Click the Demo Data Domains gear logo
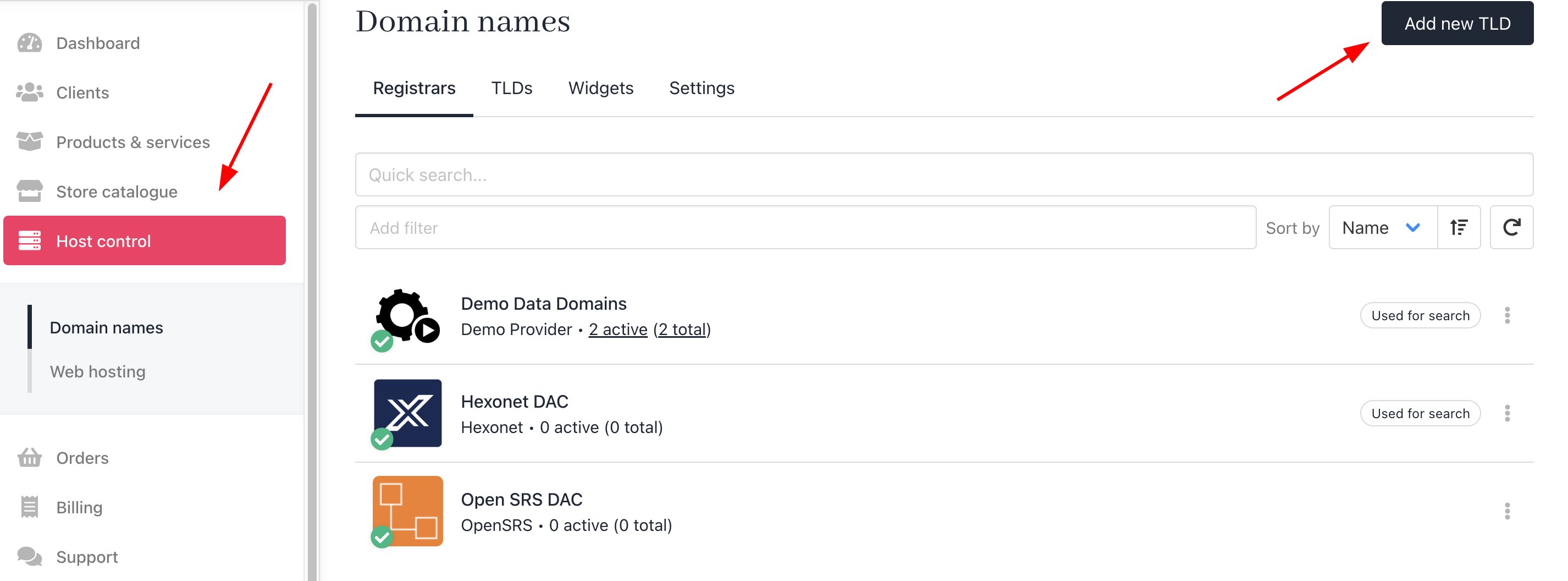This screenshot has height=581, width=1568. click(x=407, y=315)
